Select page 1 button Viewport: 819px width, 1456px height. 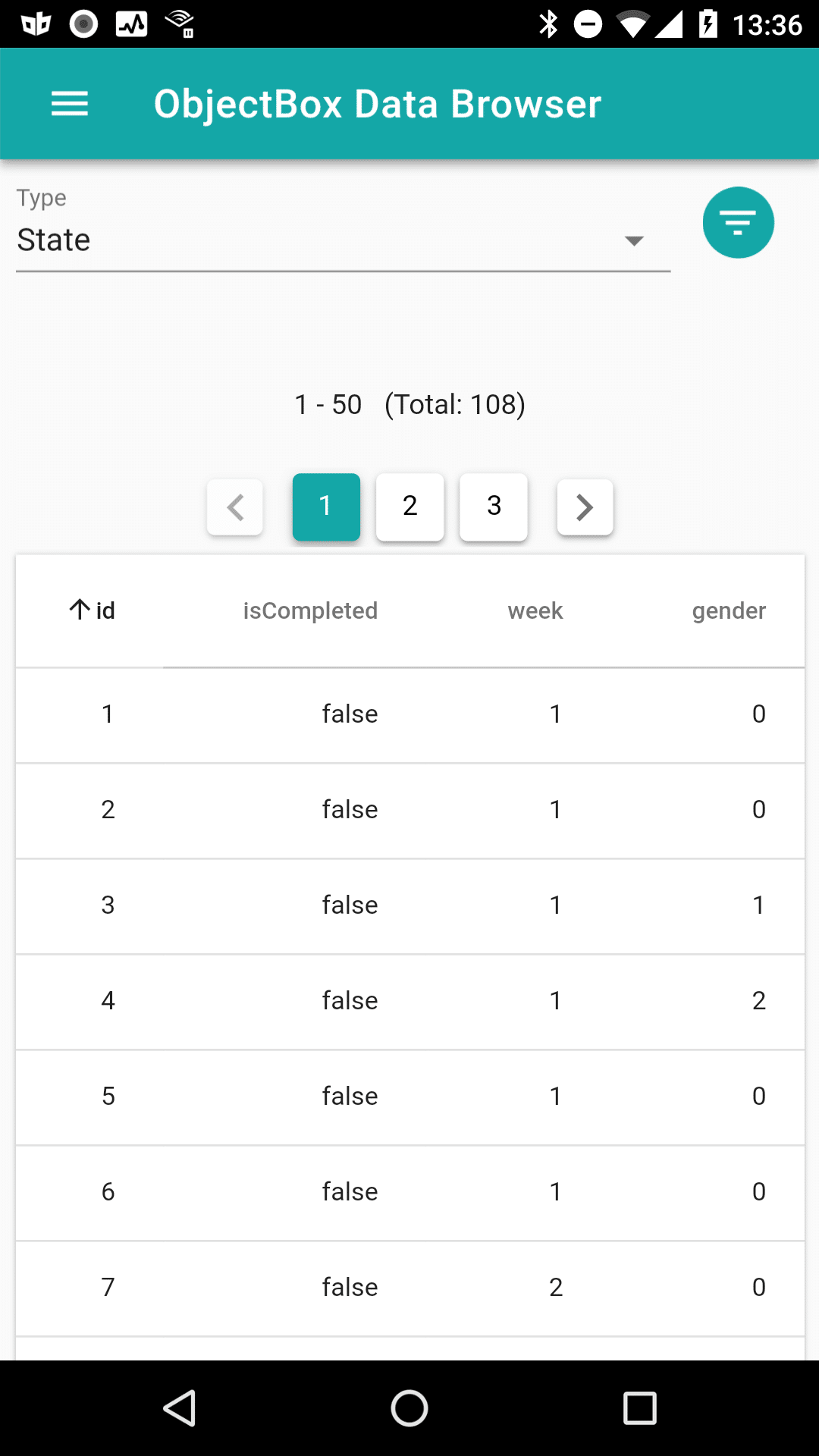pos(326,507)
